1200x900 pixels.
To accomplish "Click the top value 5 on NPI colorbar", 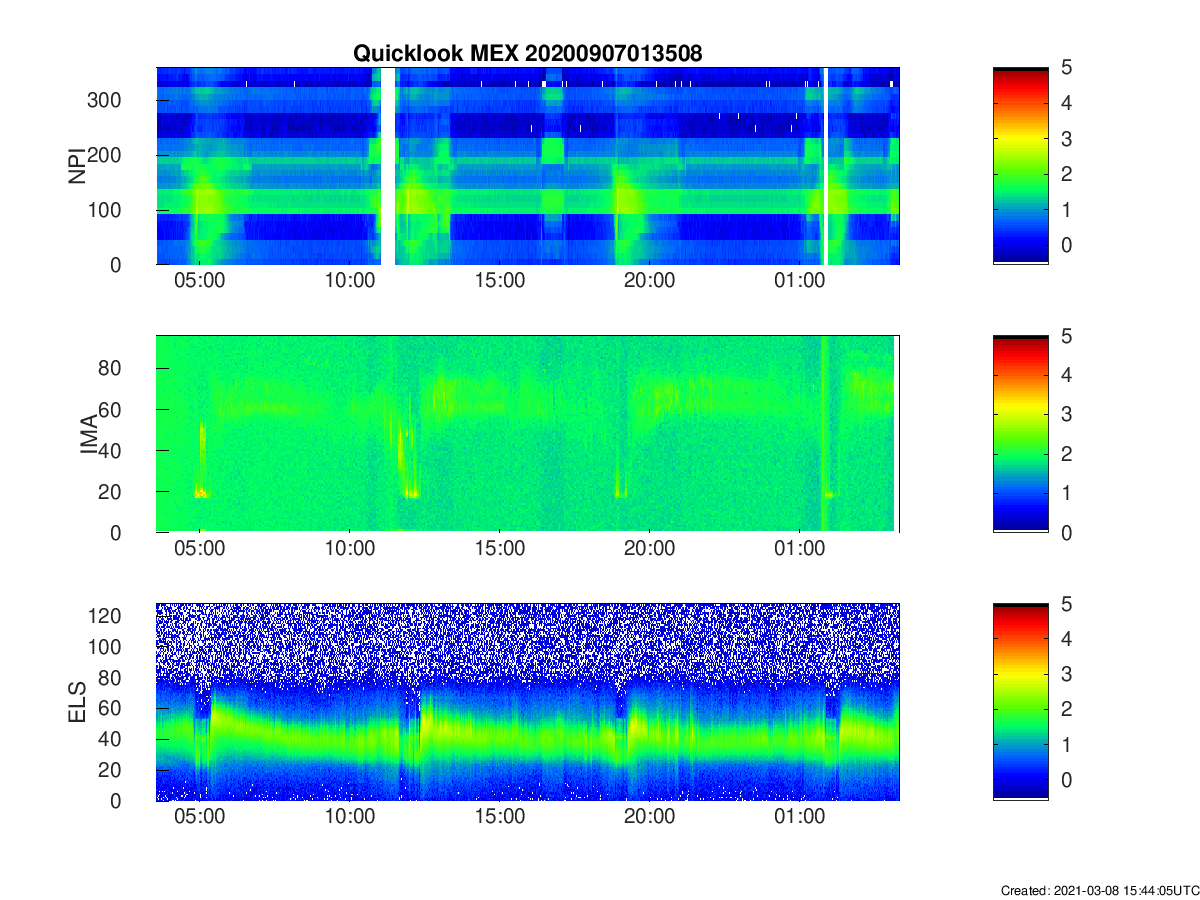I will pos(1067,67).
